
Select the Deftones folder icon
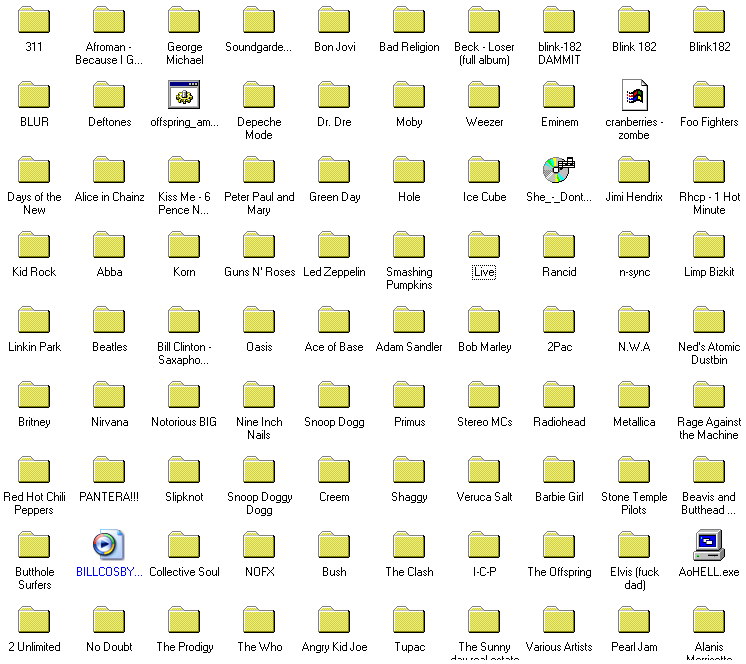[109, 95]
